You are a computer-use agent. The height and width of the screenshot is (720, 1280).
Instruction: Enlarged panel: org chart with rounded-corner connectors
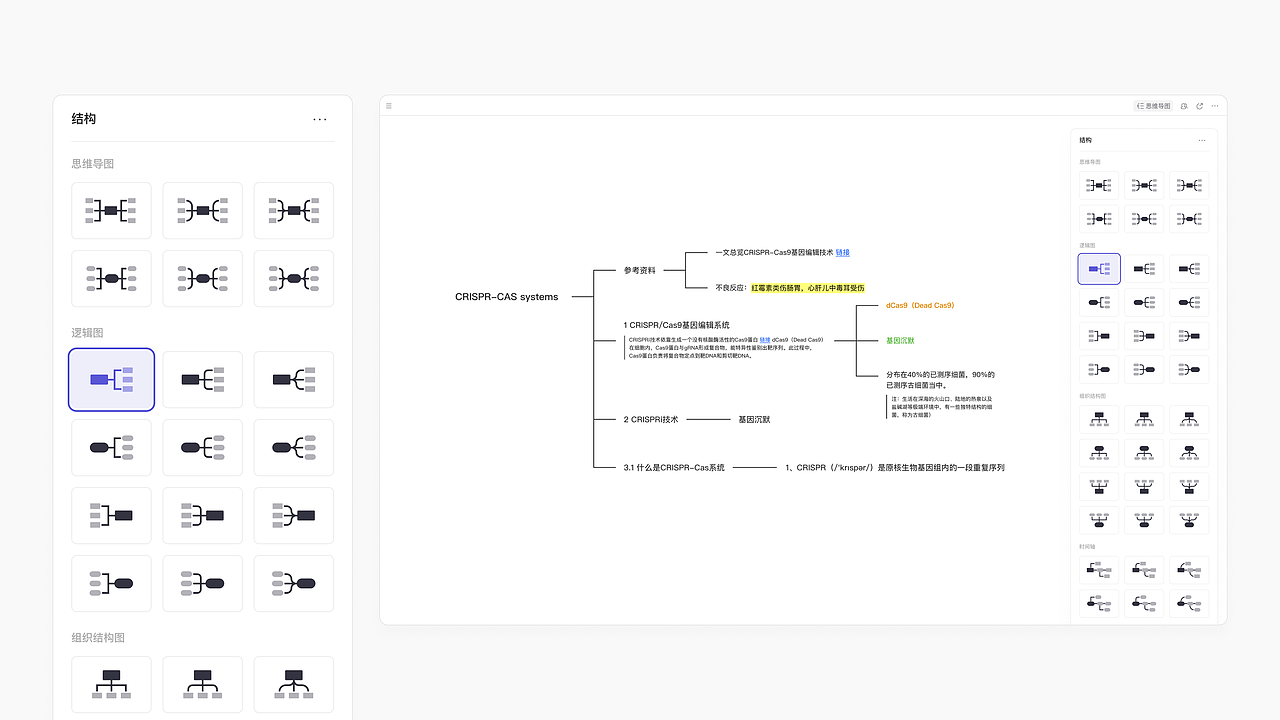(x=203, y=684)
